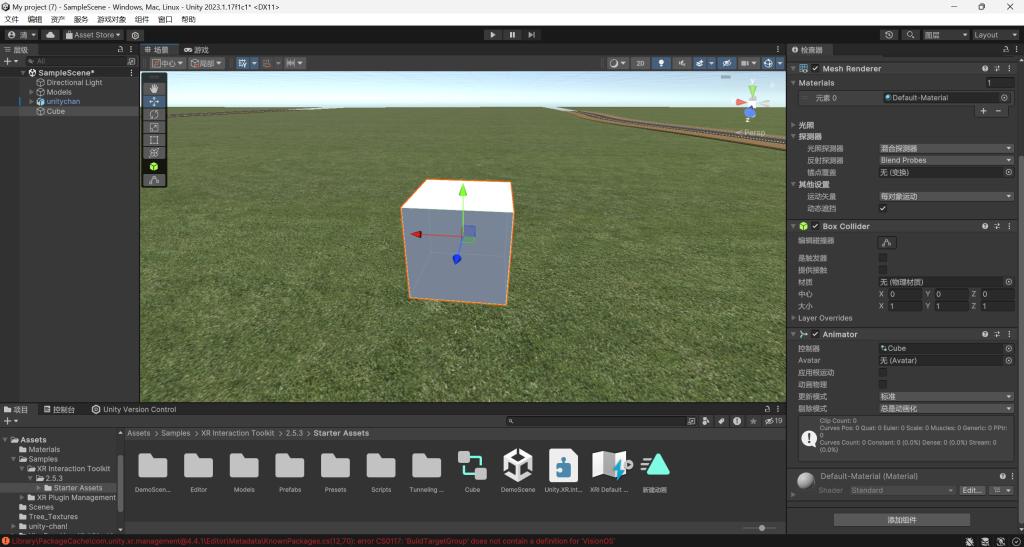The height and width of the screenshot is (547, 1024).
Task: Switch to the 游戏 (Game) tab
Action: click(200, 50)
